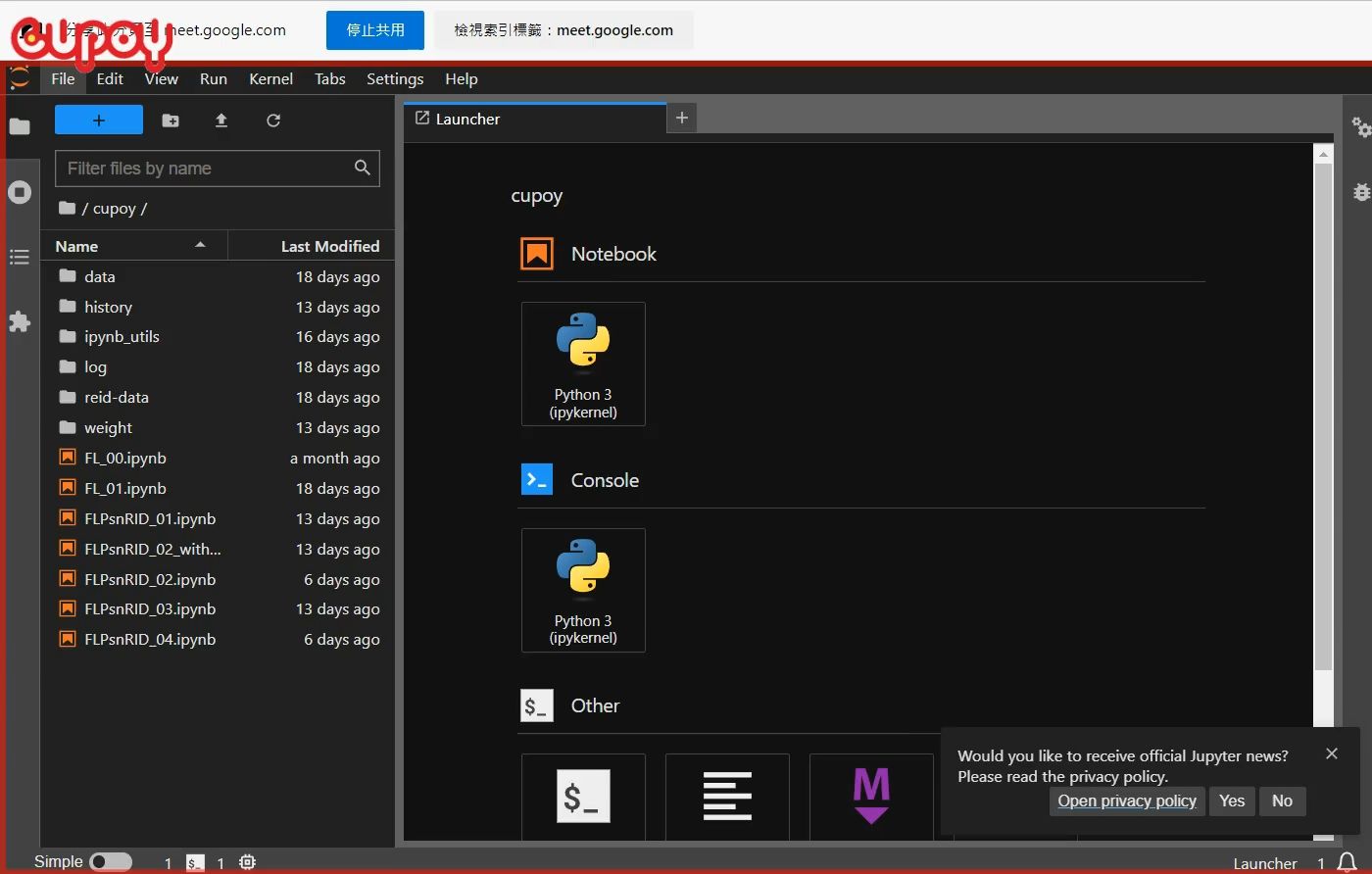
Task: Open the Terminal launcher tile
Action: click(x=583, y=795)
